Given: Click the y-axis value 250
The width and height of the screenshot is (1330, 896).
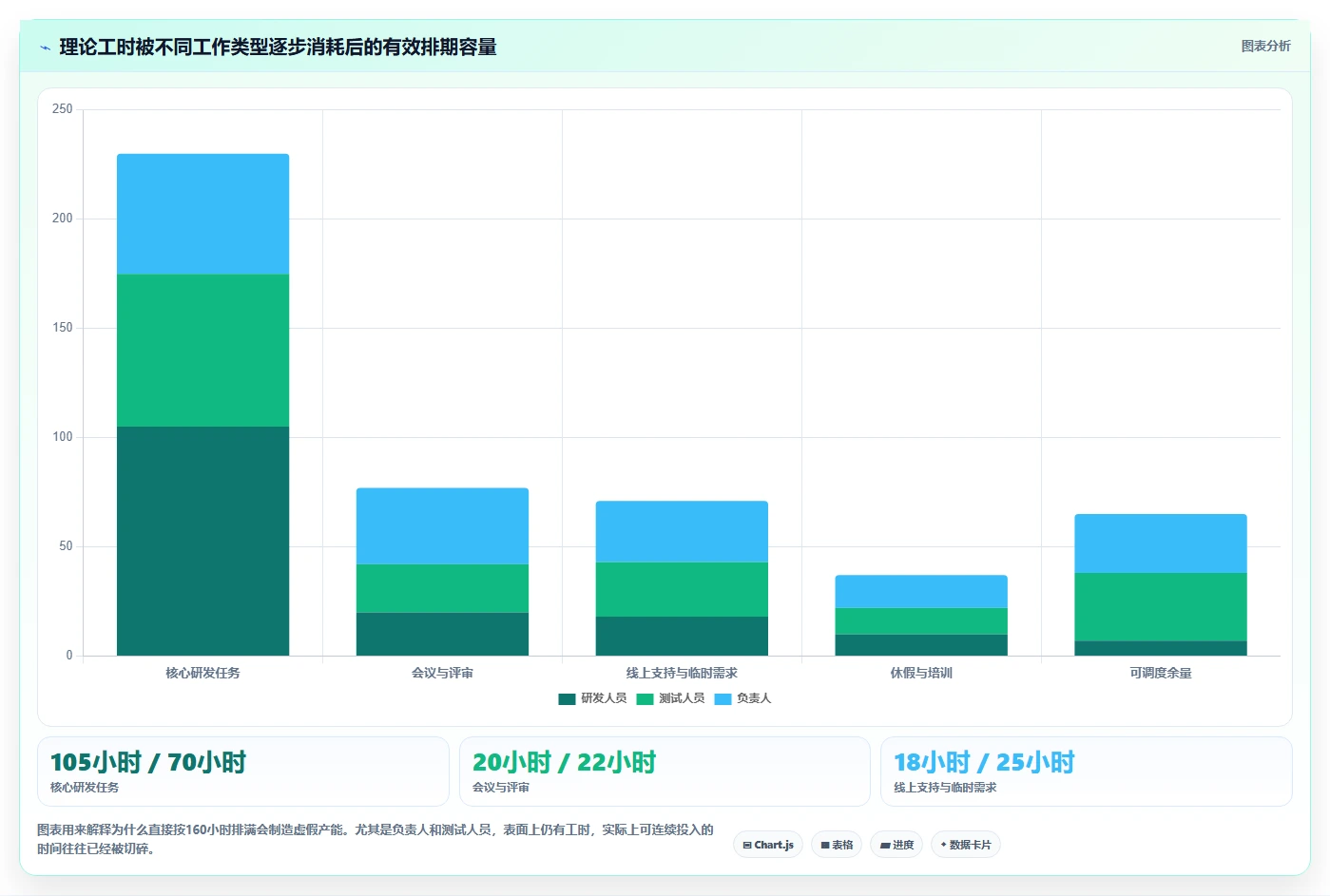Looking at the screenshot, I should click(x=63, y=109).
